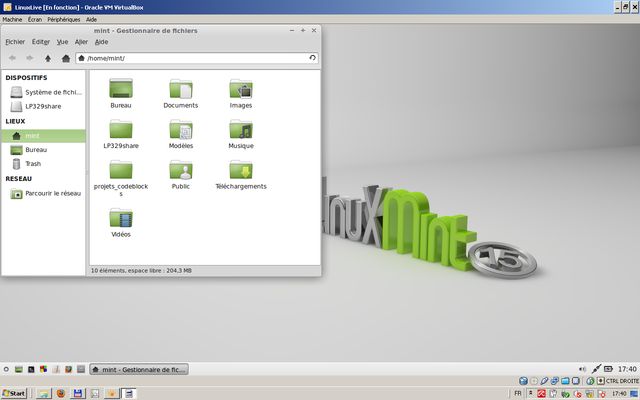Open the file manager Aide menu
Image resolution: width=640 pixels, height=400 pixels.
tap(101, 42)
